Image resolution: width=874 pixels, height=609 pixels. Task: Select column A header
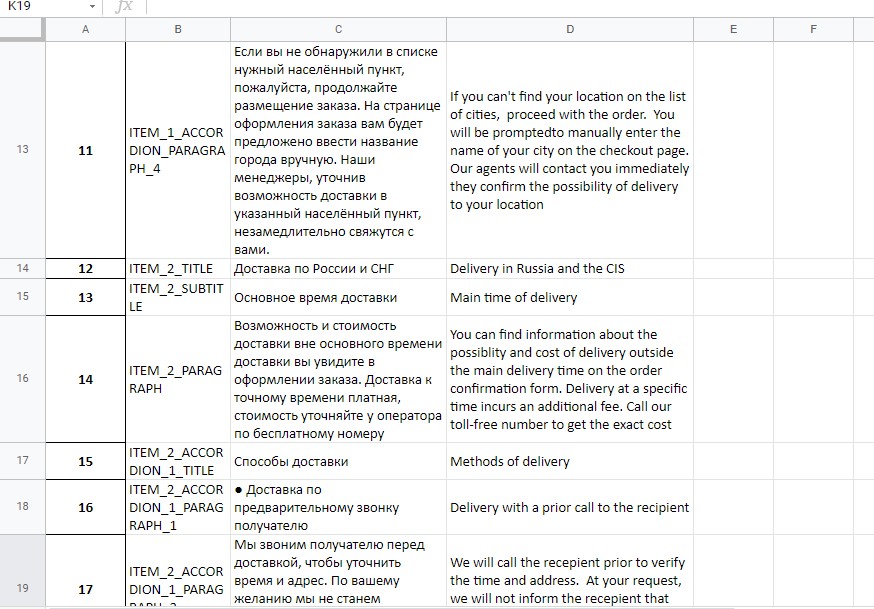85,30
